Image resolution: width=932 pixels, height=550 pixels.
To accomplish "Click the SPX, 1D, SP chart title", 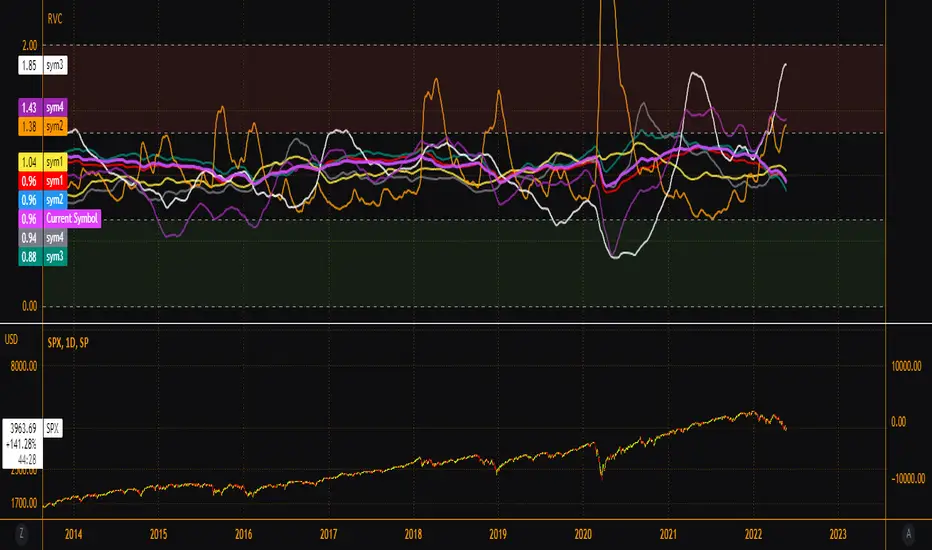I will click(x=68, y=342).
